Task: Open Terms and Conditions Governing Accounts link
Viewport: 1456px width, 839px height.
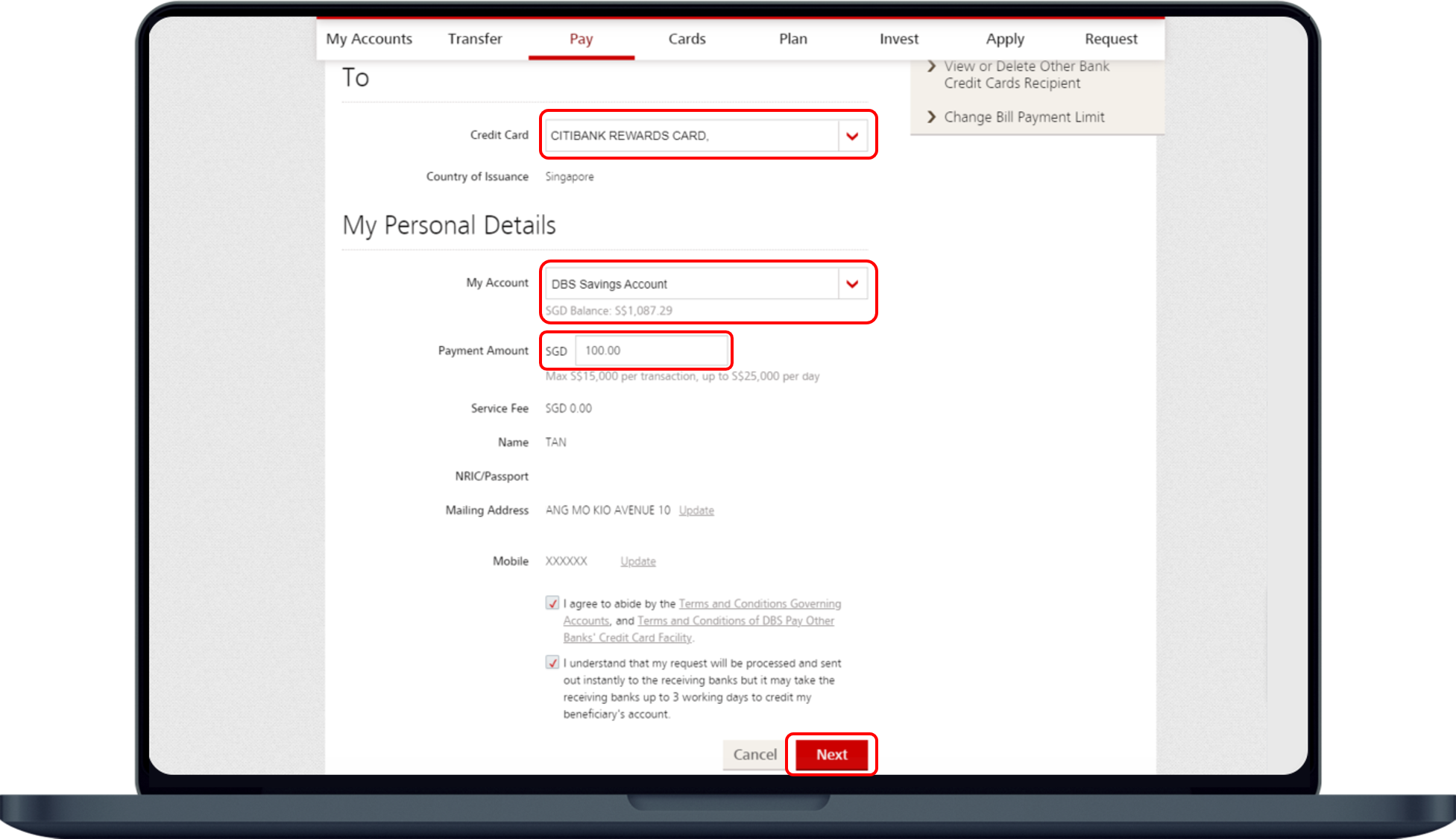Action: point(760,603)
